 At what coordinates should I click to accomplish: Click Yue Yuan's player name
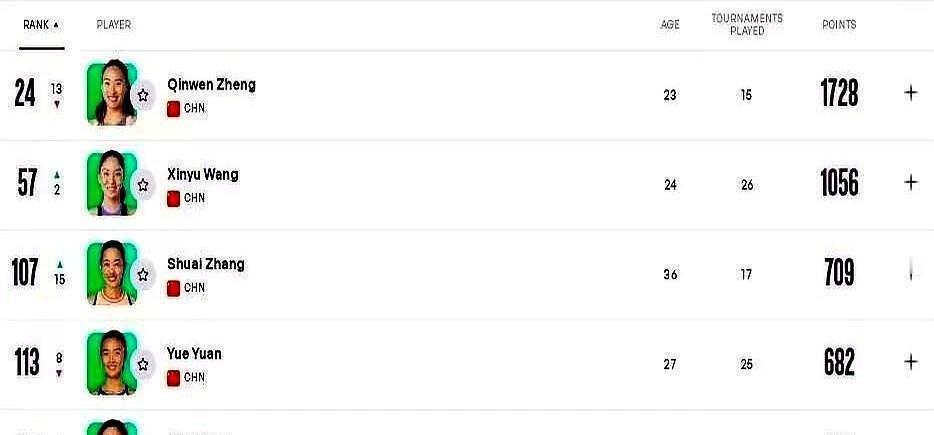pos(194,354)
